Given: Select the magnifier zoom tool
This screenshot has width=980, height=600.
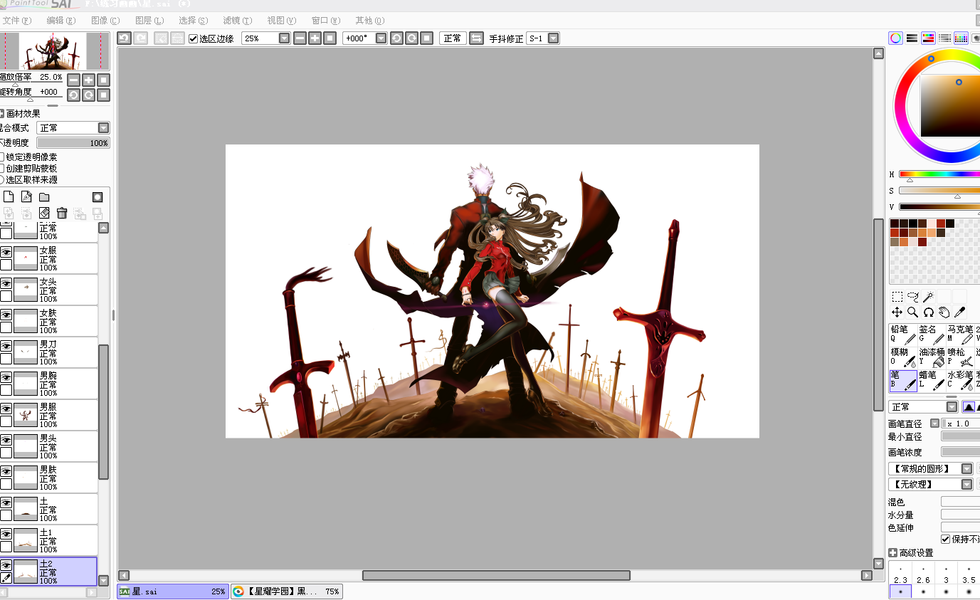Looking at the screenshot, I should click(x=912, y=312).
